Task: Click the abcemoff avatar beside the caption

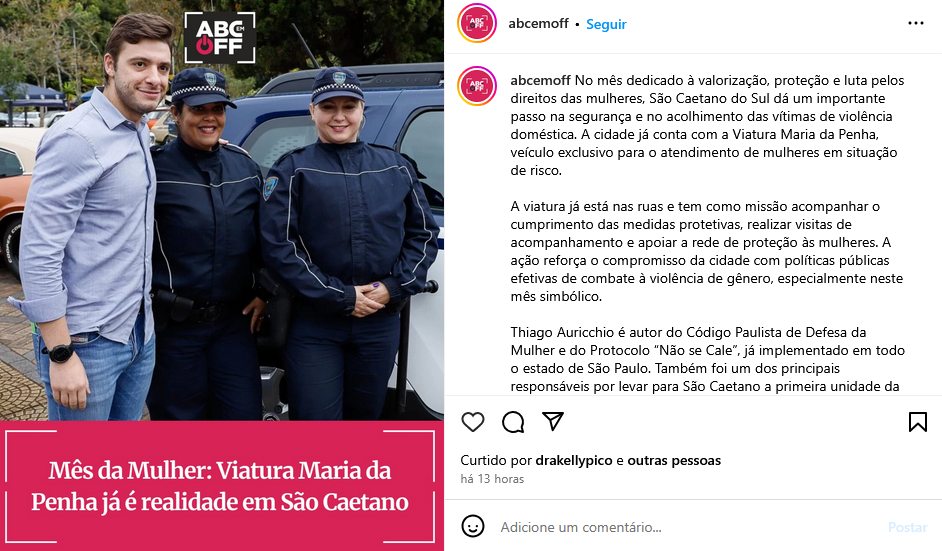Action: pos(477,86)
